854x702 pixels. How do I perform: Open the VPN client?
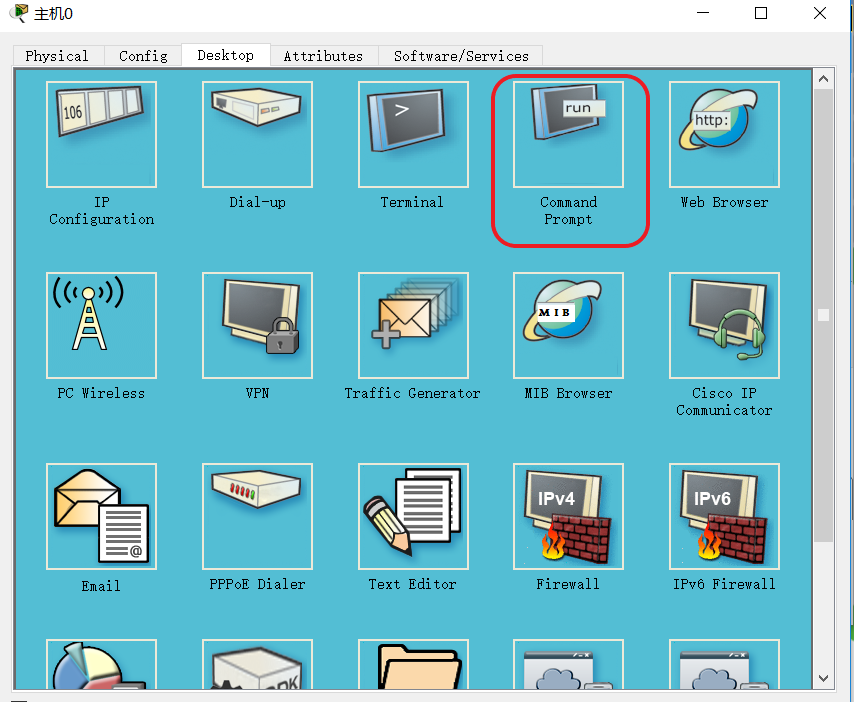point(257,325)
